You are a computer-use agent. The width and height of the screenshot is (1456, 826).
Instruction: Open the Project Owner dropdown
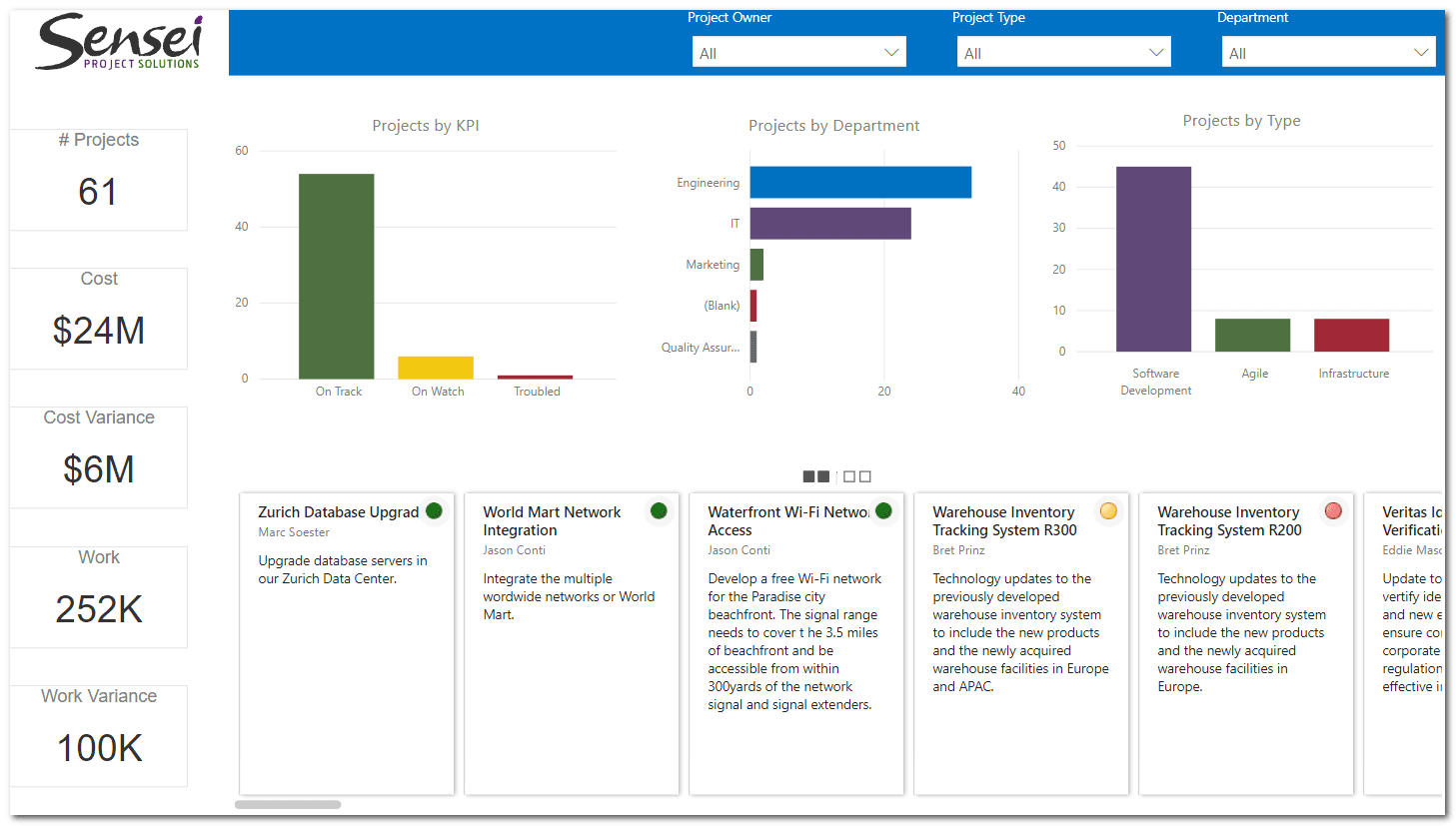[798, 52]
